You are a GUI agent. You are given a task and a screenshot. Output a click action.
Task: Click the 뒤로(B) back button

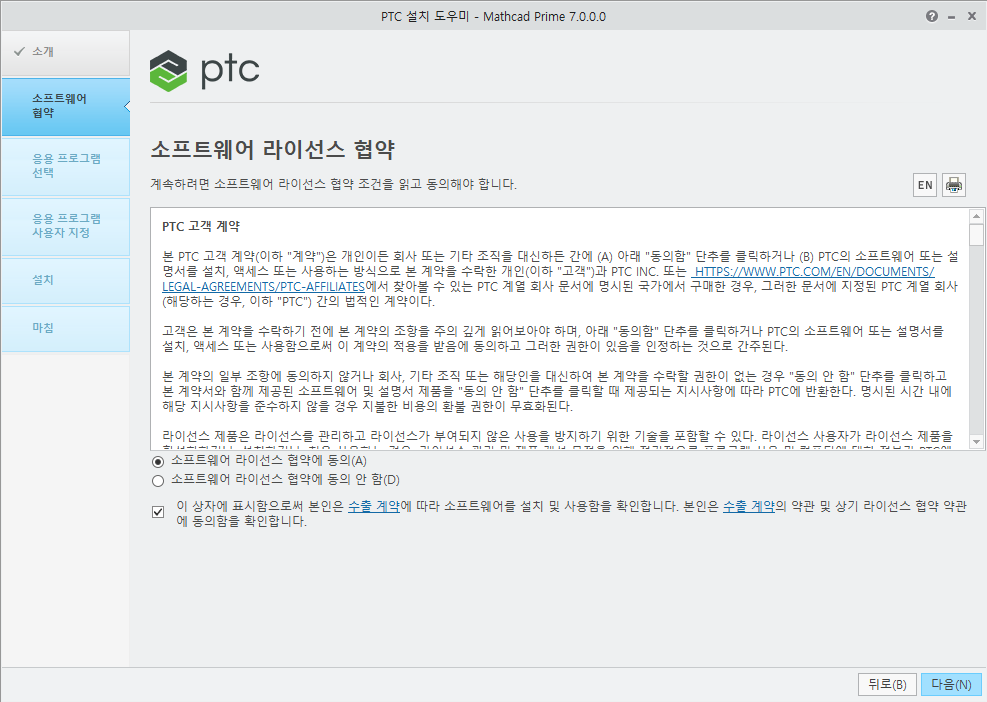pyautogui.click(x=887, y=684)
